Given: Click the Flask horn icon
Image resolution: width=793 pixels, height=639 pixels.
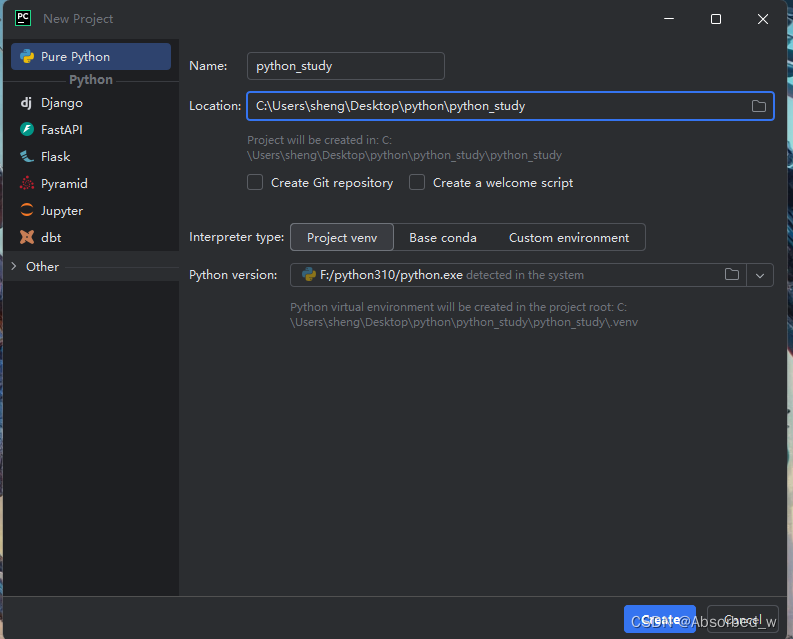Looking at the screenshot, I should [27, 156].
